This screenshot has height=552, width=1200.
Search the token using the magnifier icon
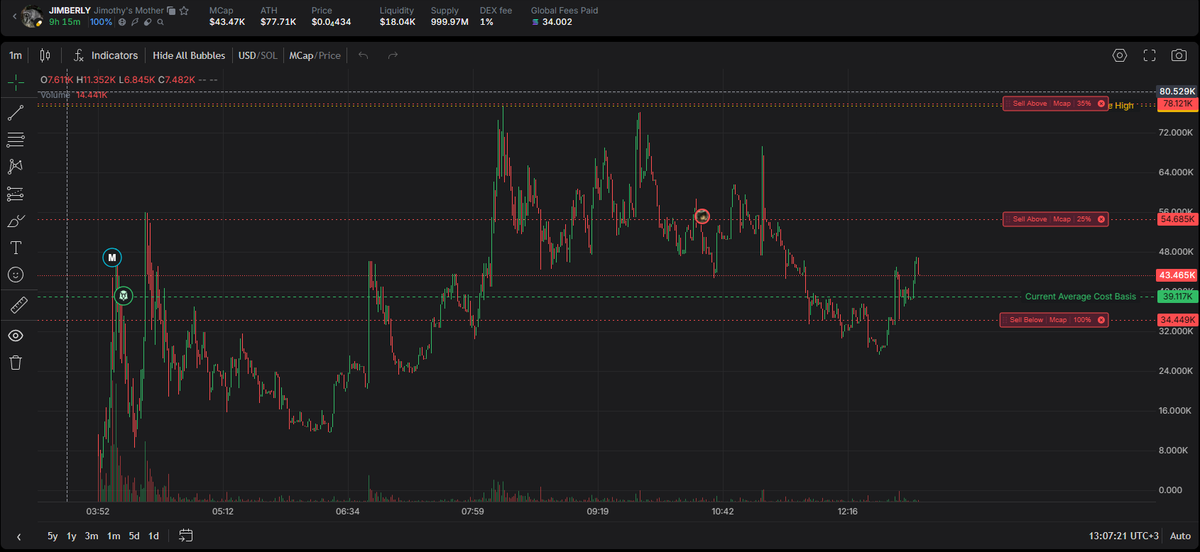tap(160, 21)
